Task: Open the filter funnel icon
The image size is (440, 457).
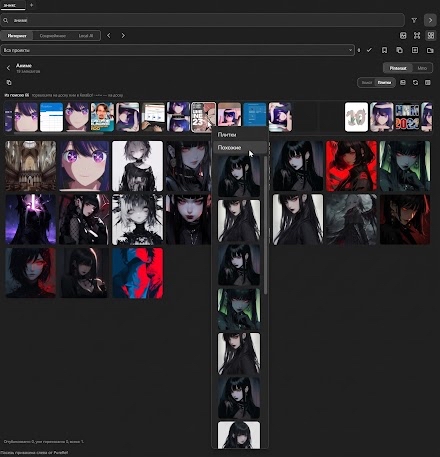Action: click(x=414, y=20)
